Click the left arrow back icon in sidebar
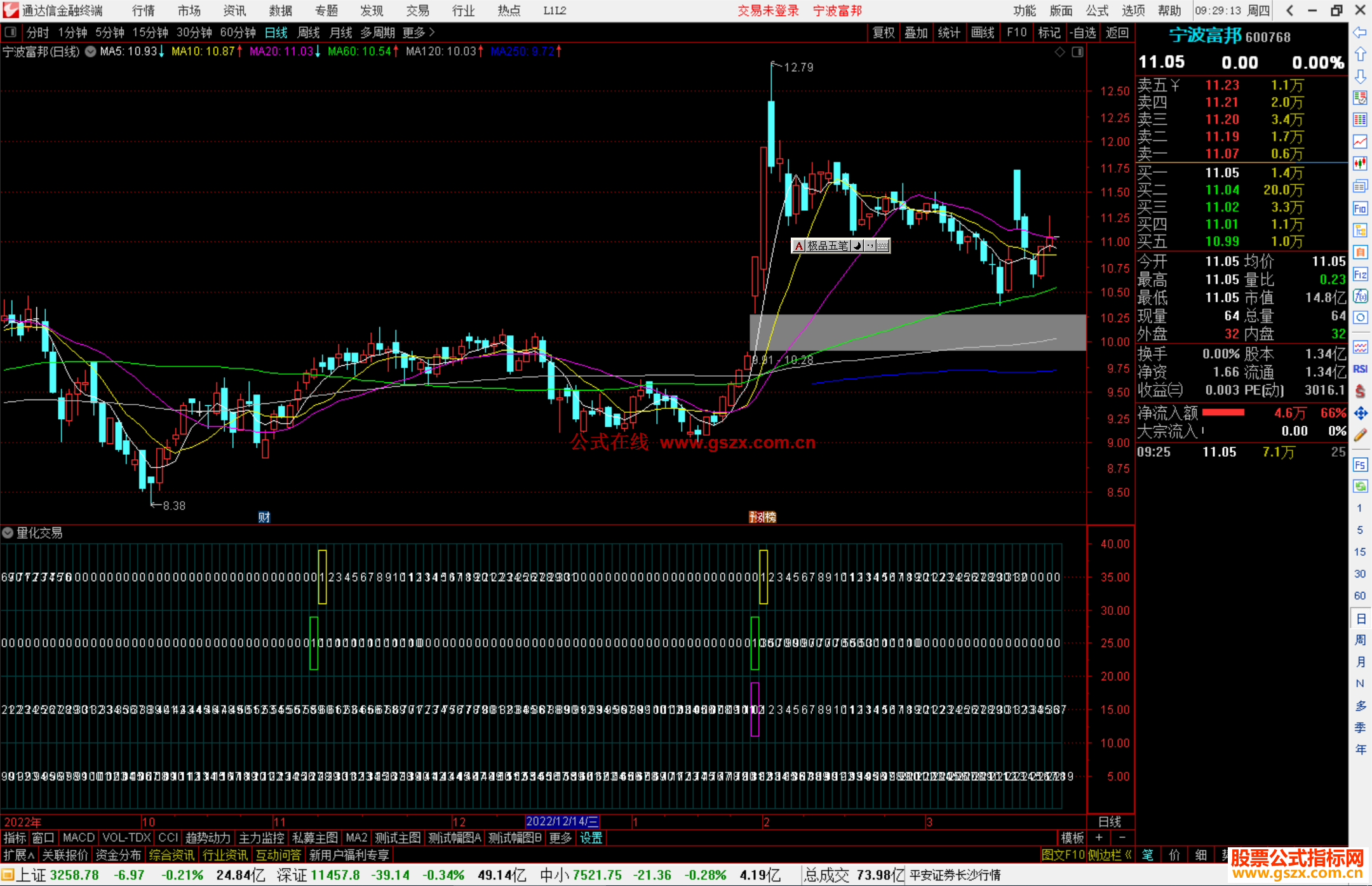This screenshot has width=1372, height=886. click(x=1360, y=32)
